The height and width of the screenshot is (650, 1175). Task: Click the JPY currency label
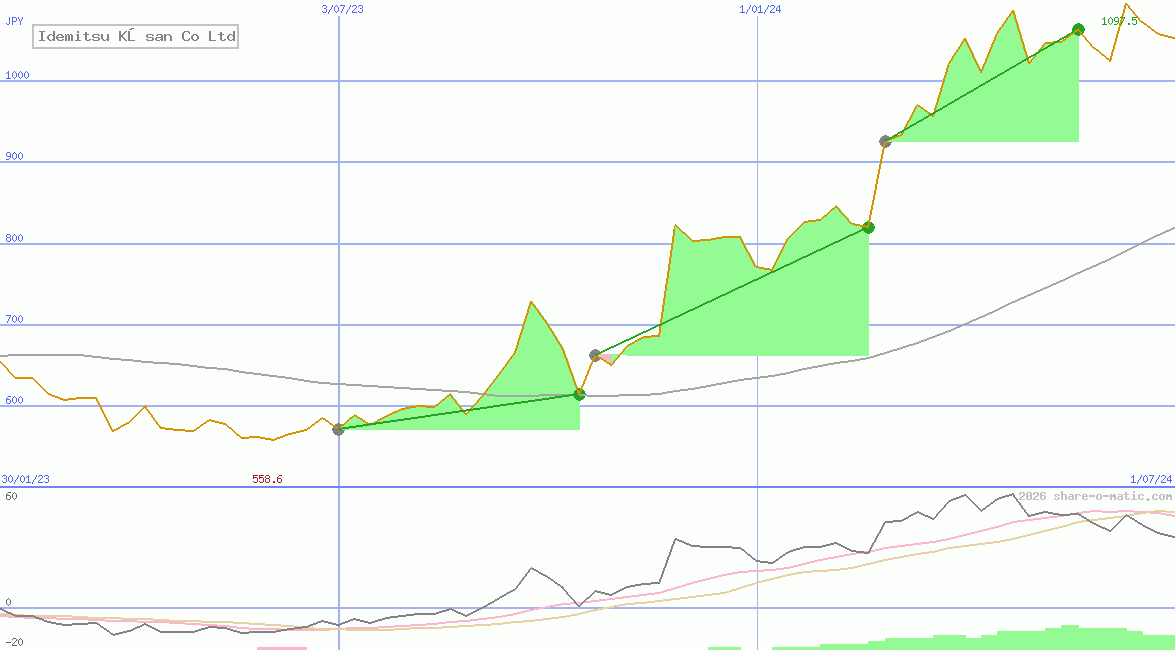tap(15, 21)
